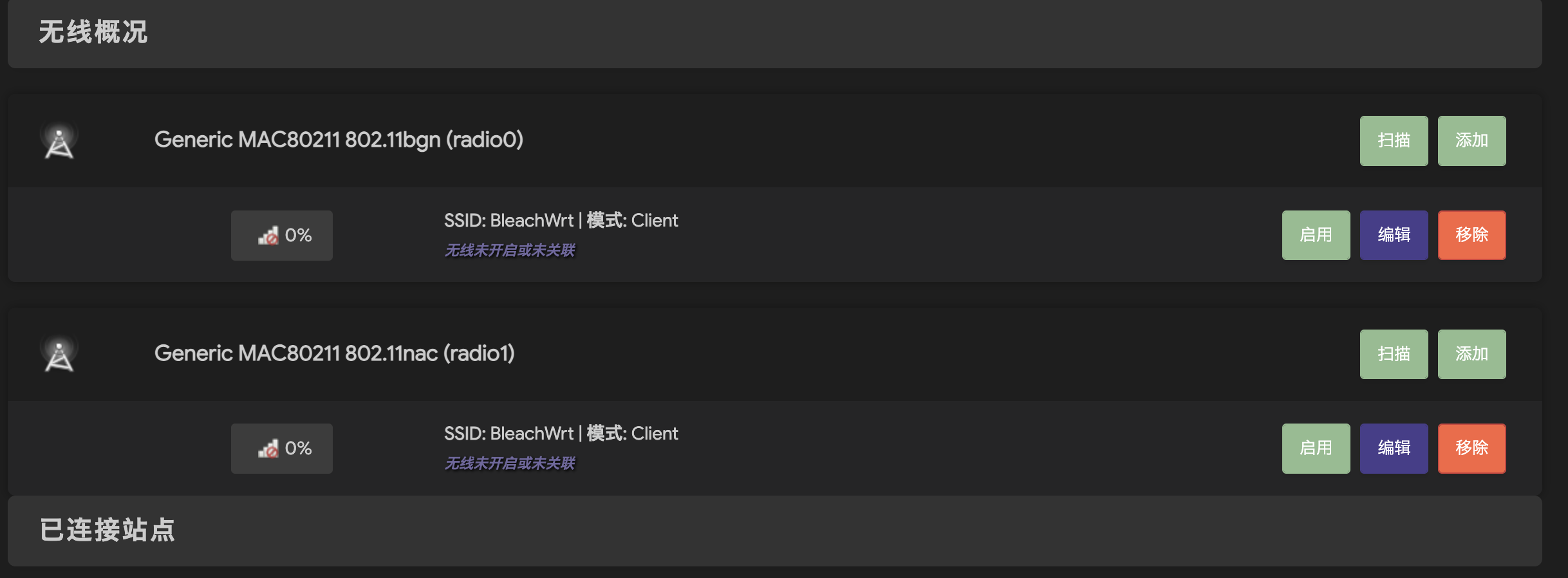Edit the radio0 BleachWrt network (编辑)

(1394, 236)
